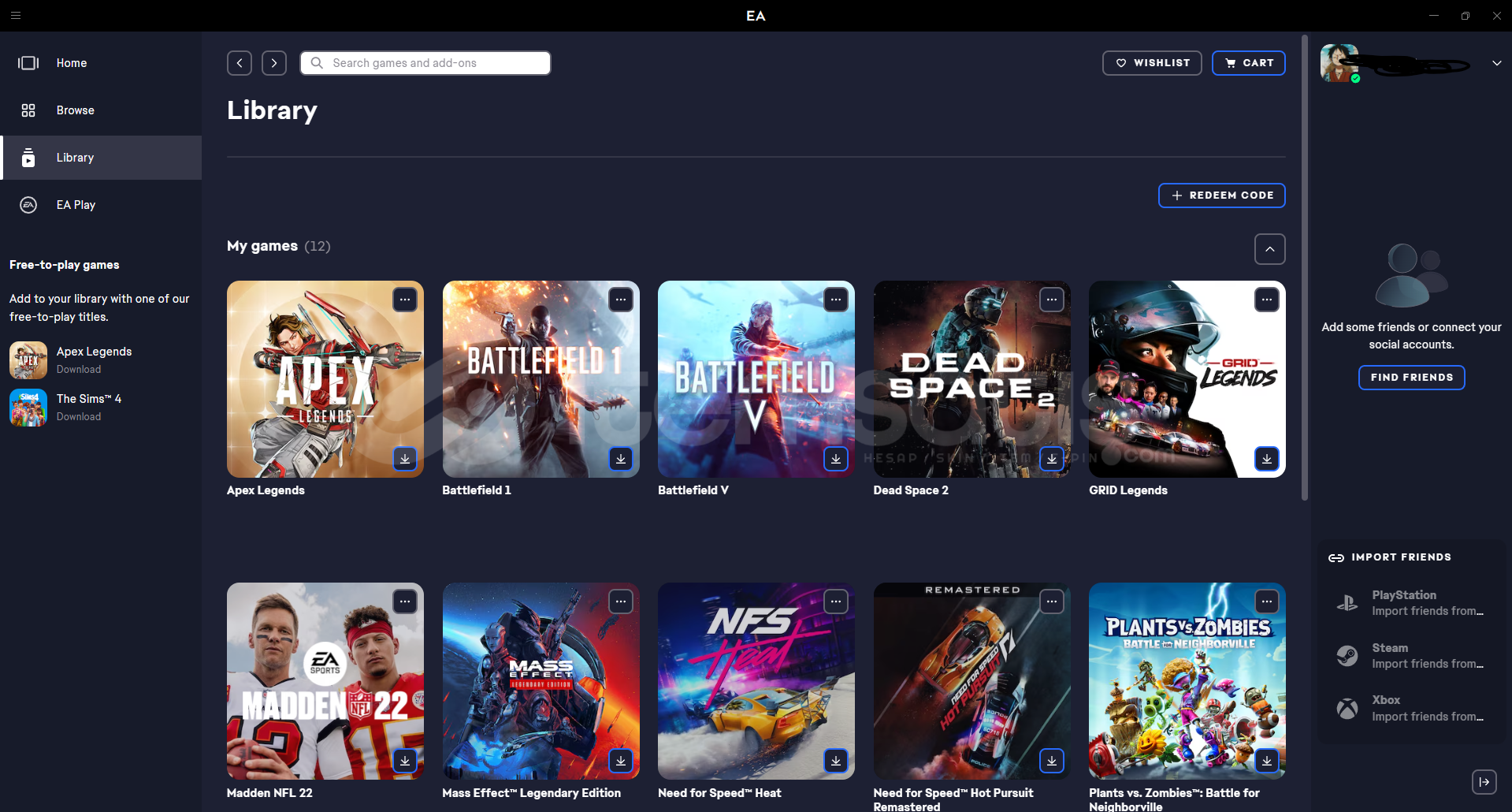
Task: Expand the account profile dropdown
Action: pyautogui.click(x=1496, y=63)
